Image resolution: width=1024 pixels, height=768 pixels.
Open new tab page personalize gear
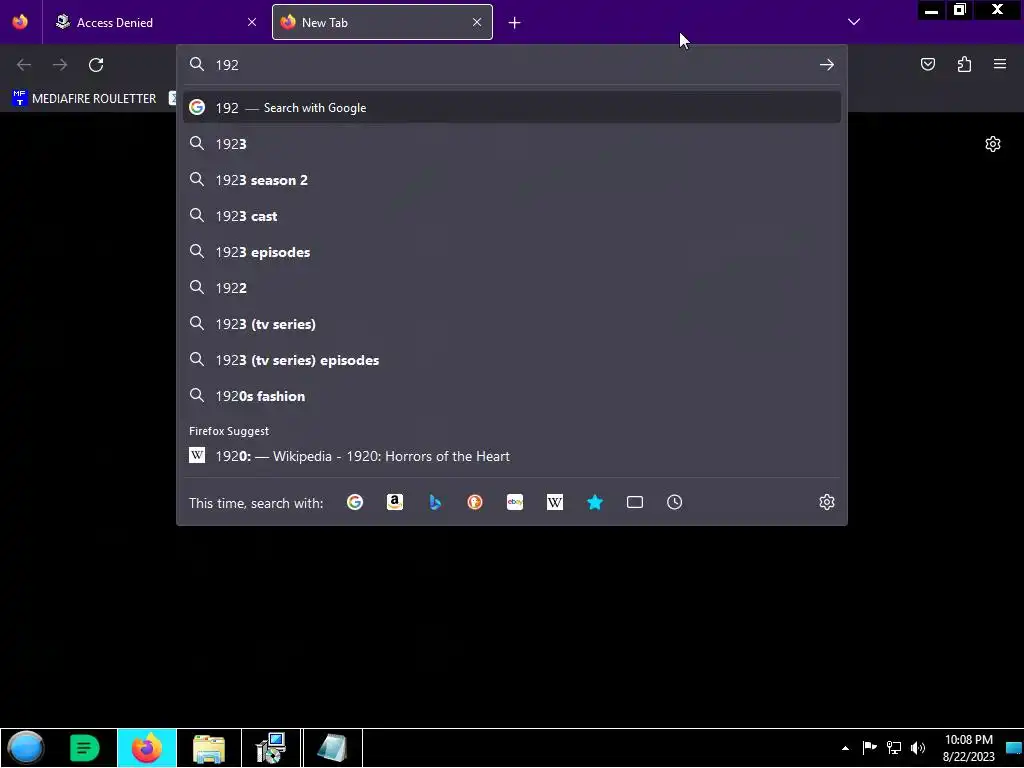993,144
